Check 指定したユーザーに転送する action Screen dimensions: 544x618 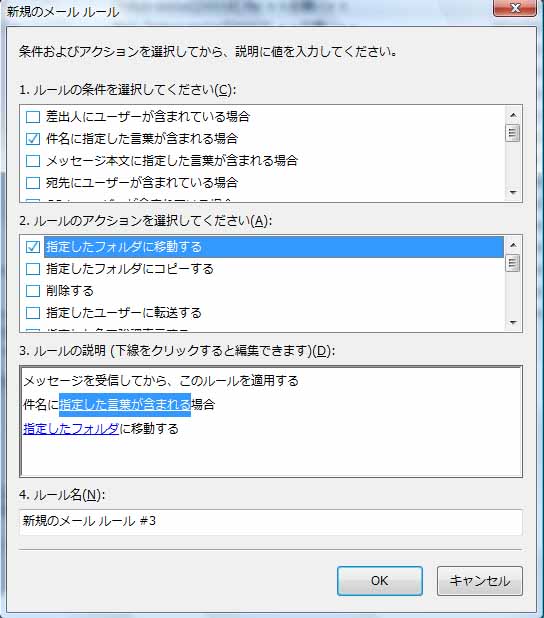pyautogui.click(x=33, y=313)
